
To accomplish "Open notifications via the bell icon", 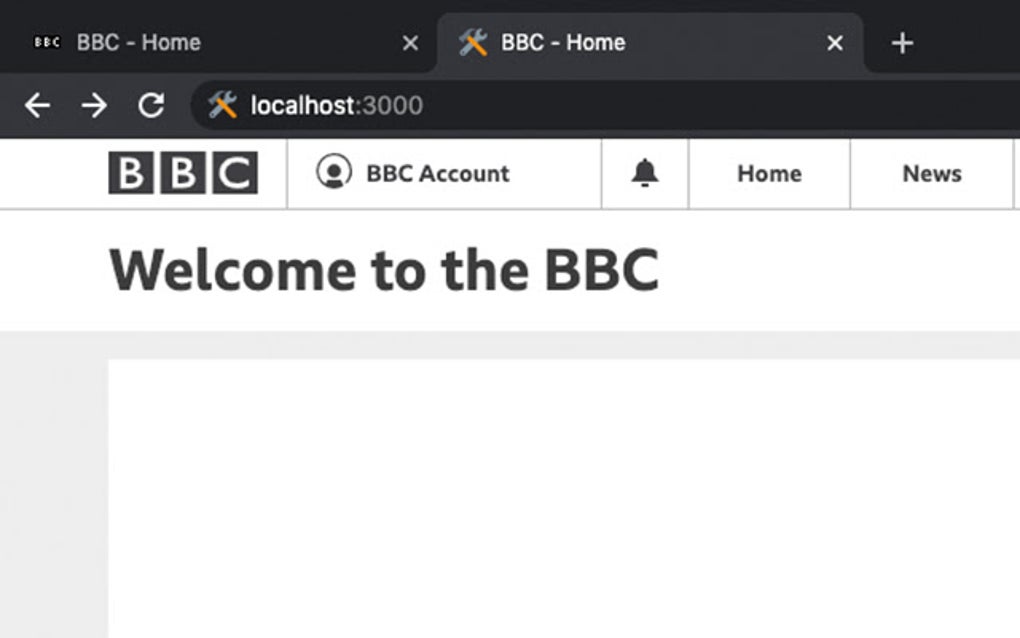I will (x=644, y=173).
